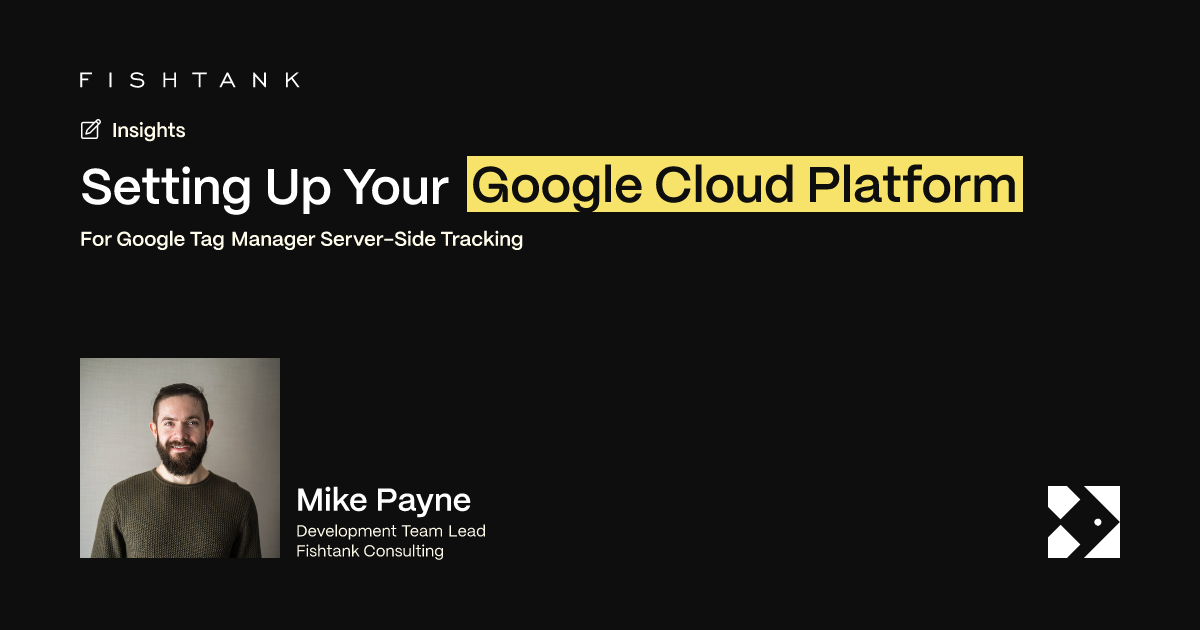
Task: Click the 'Fishtank Consulting' company text
Action: [x=370, y=551]
